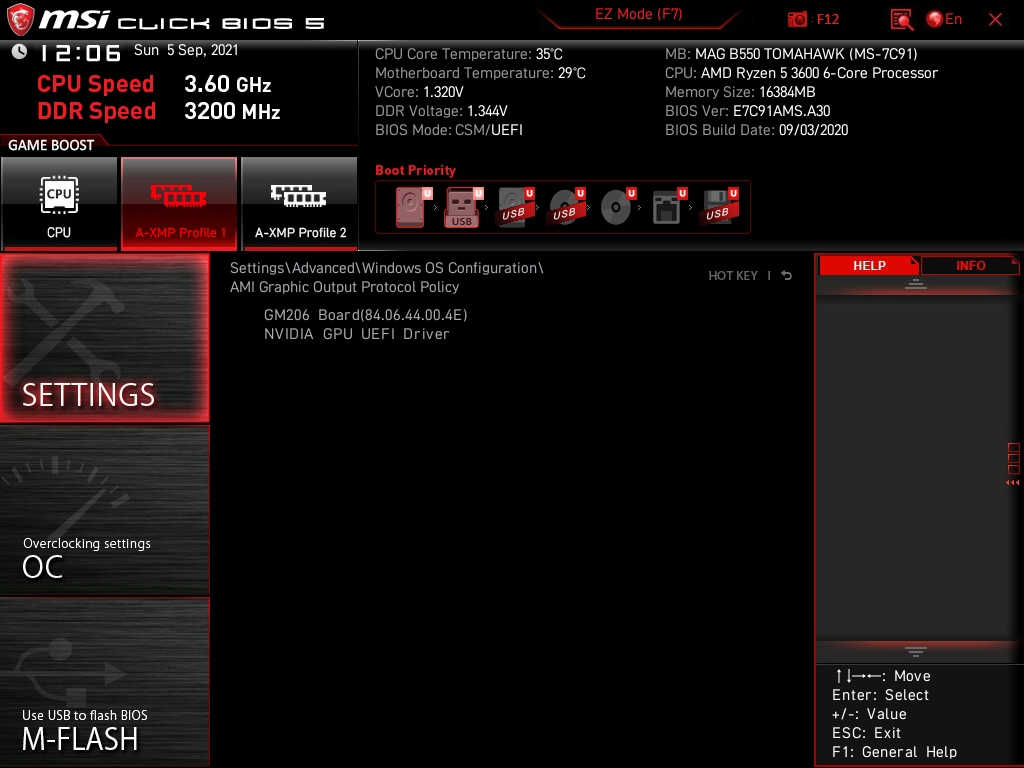Click the MB MAG B550 TOMAHAWK text
1024x768 pixels.
pyautogui.click(x=791, y=54)
